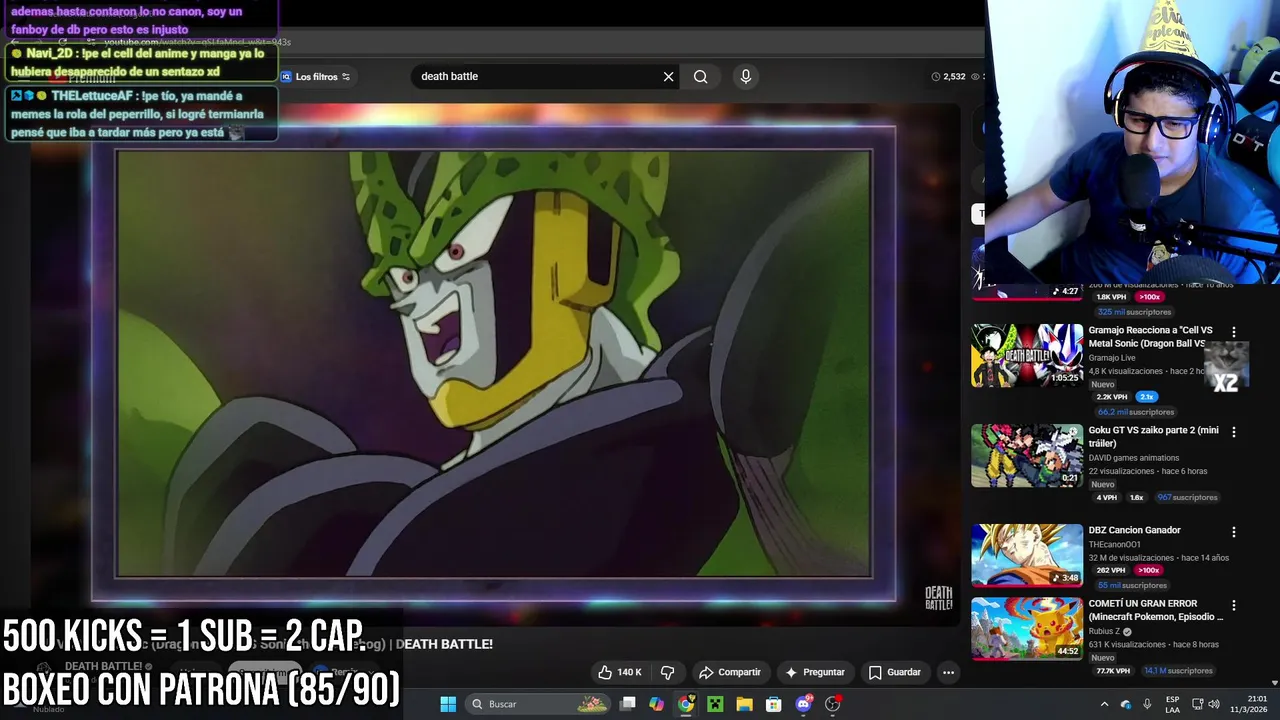
Task: Open volume control speaker icon
Action: [1213, 704]
